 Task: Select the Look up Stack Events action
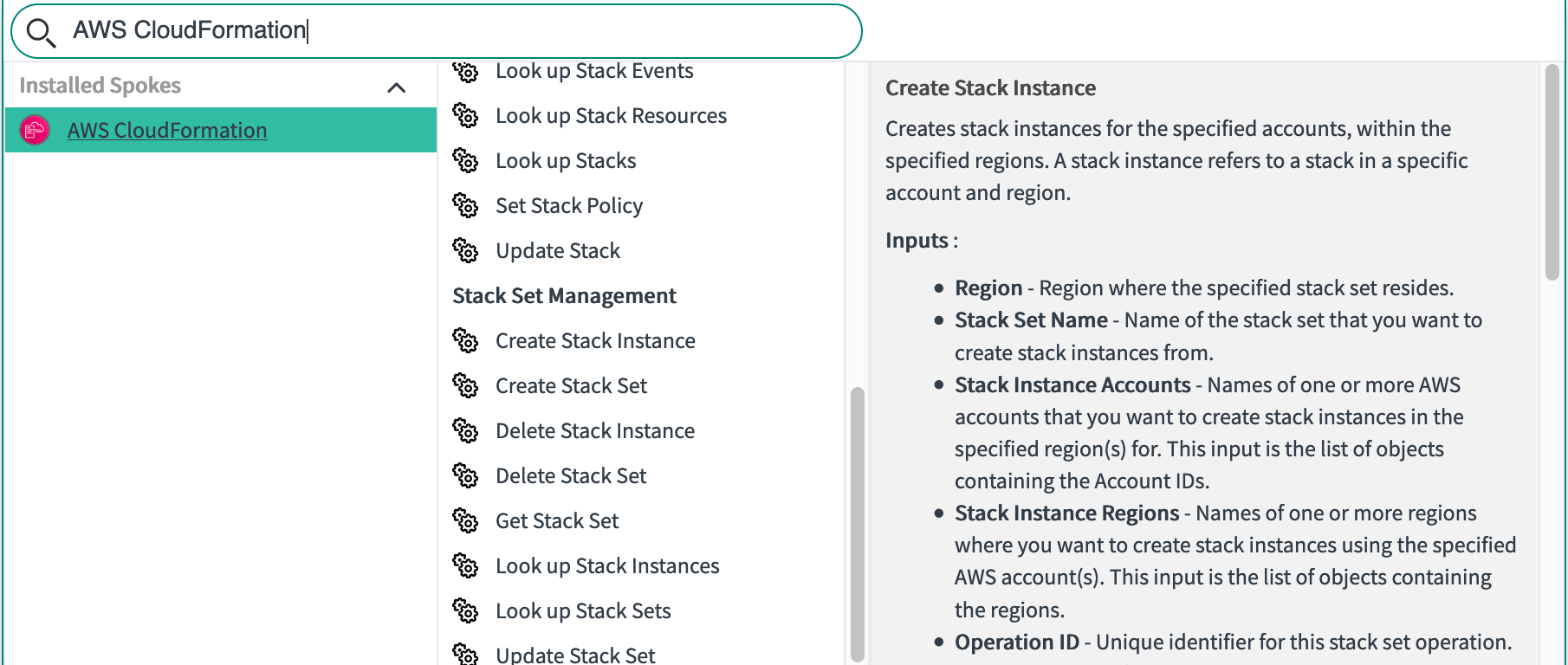tap(594, 71)
